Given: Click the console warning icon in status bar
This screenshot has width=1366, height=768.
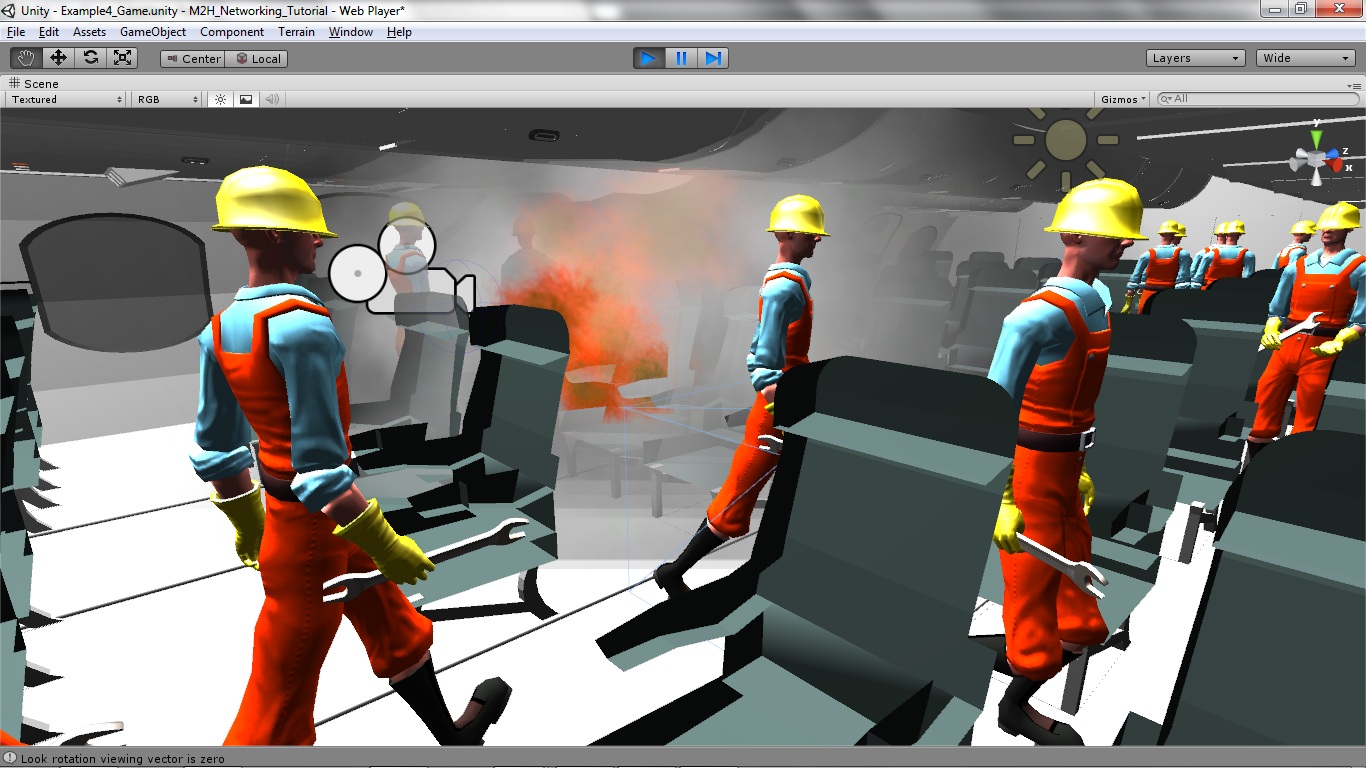Looking at the screenshot, I should [x=10, y=758].
